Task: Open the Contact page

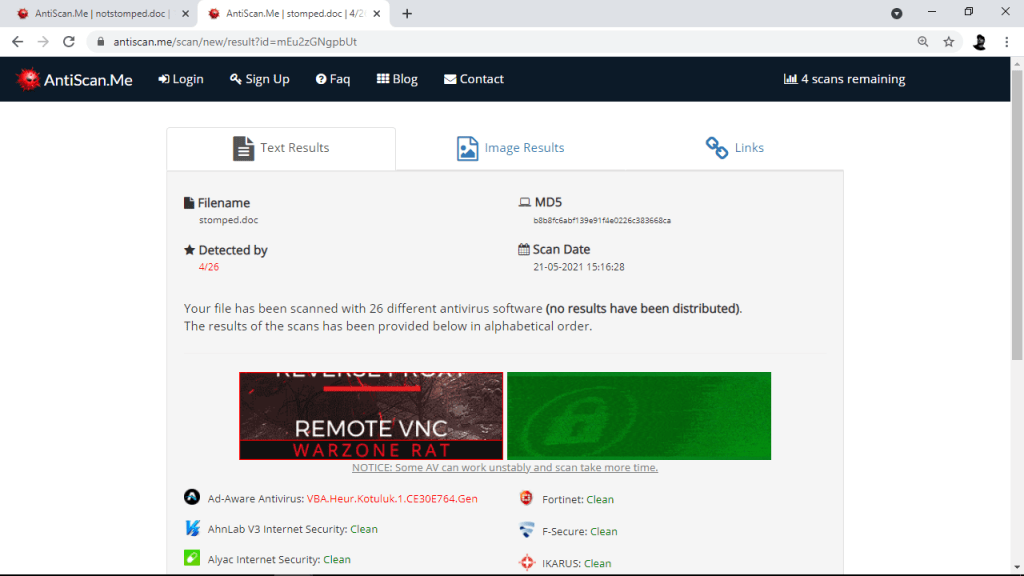Action: pyautogui.click(x=474, y=79)
